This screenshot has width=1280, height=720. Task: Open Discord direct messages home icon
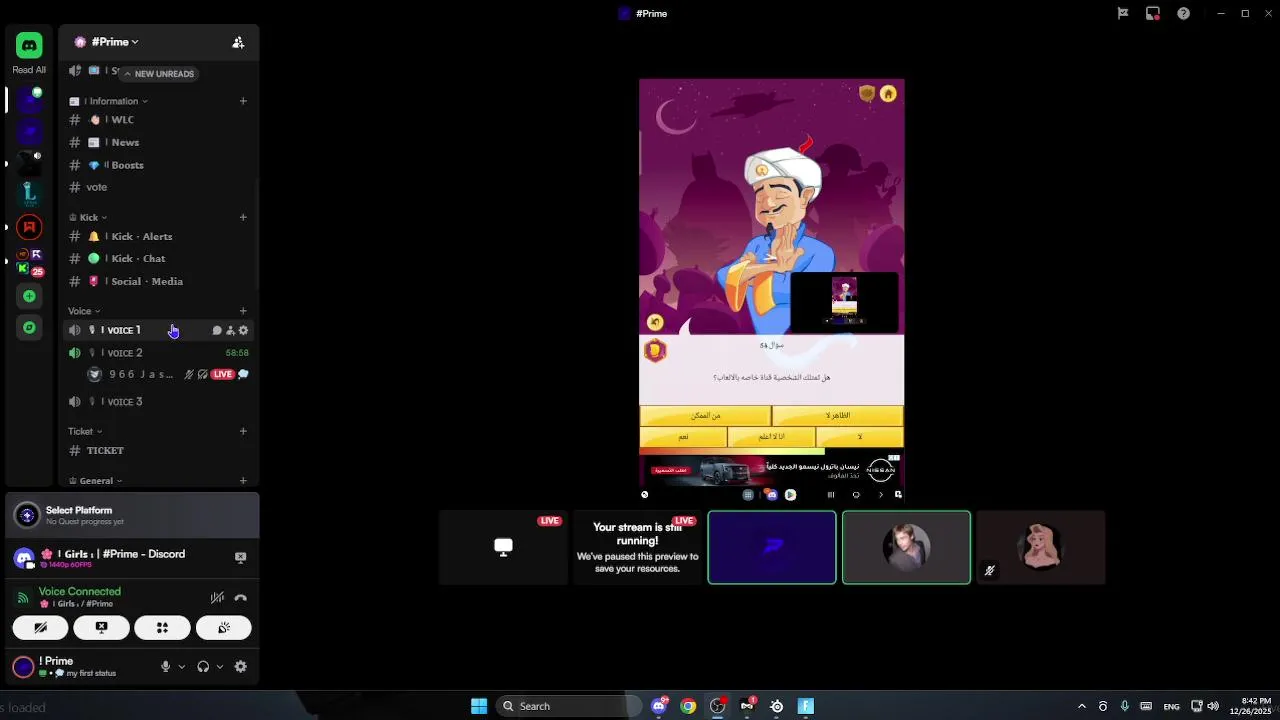click(x=29, y=45)
